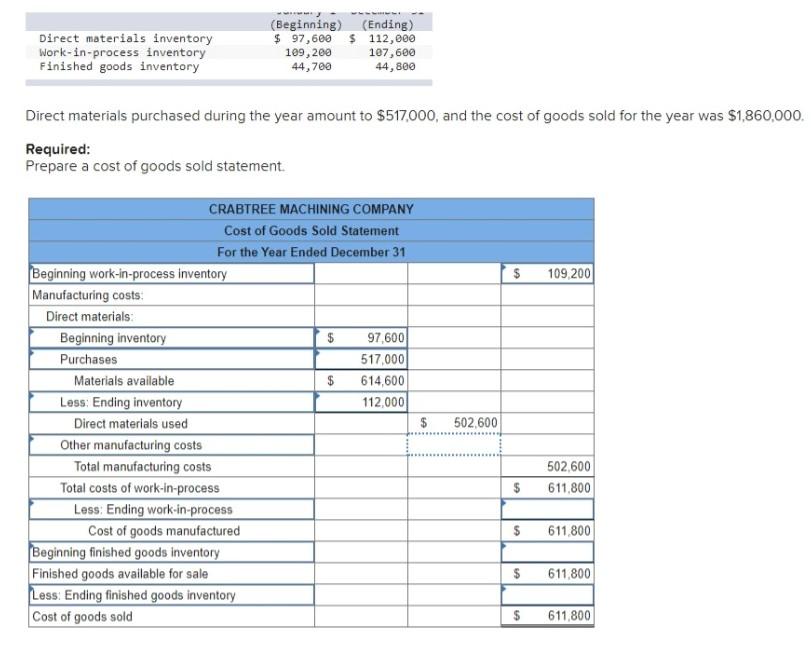Select the Cost of Goods Sold Statement title
Image resolution: width=811 pixels, height=660 pixels.
click(x=313, y=230)
